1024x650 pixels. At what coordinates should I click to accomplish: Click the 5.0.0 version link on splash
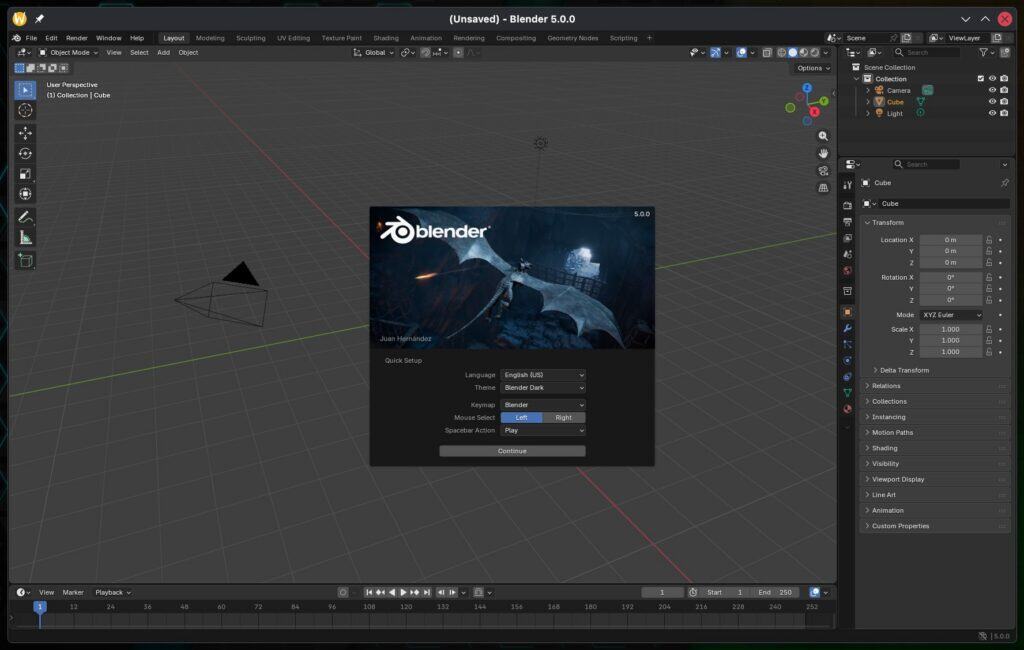[x=643, y=213]
